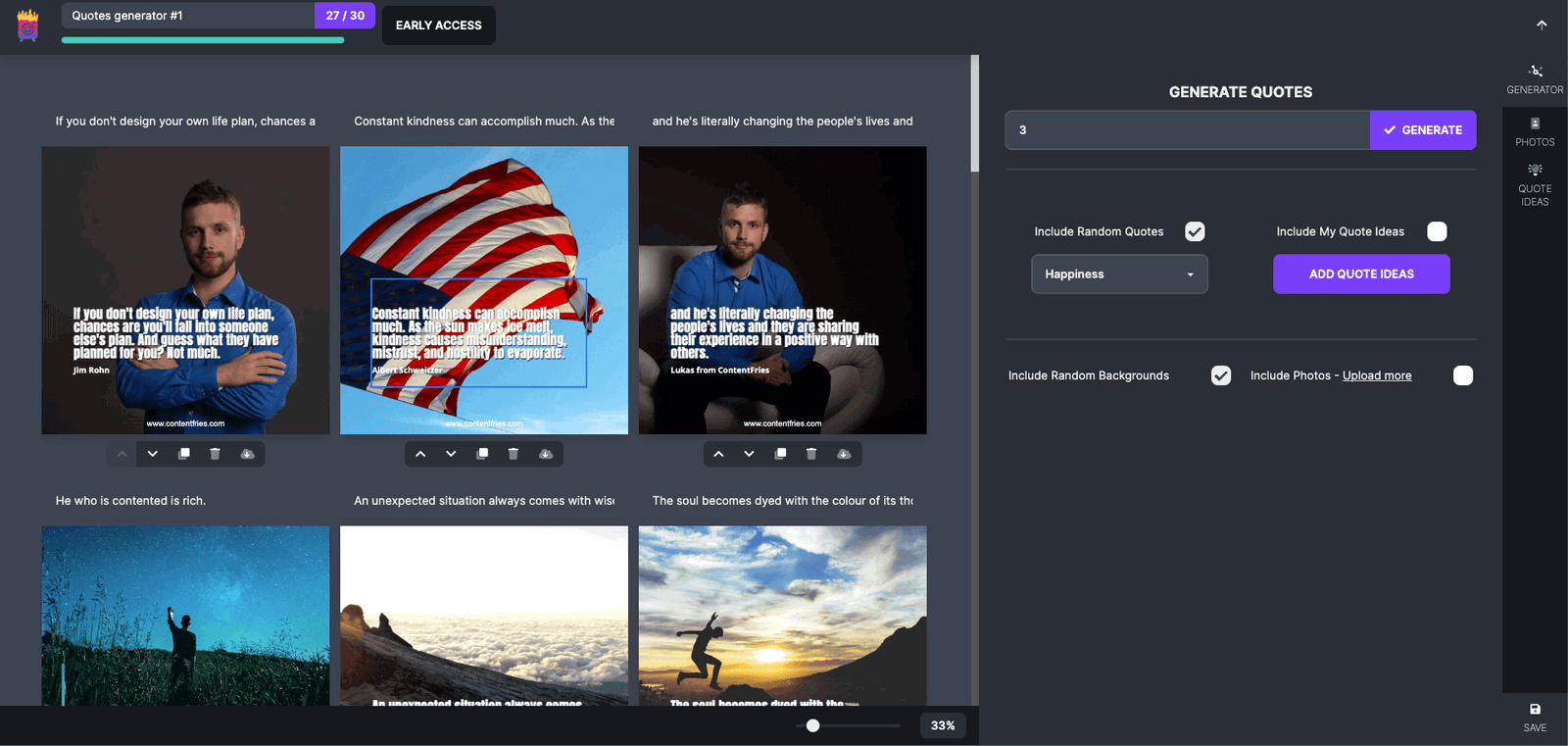This screenshot has height=746, width=1568.
Task: Toggle Include Random Quotes checkbox
Action: (1195, 231)
